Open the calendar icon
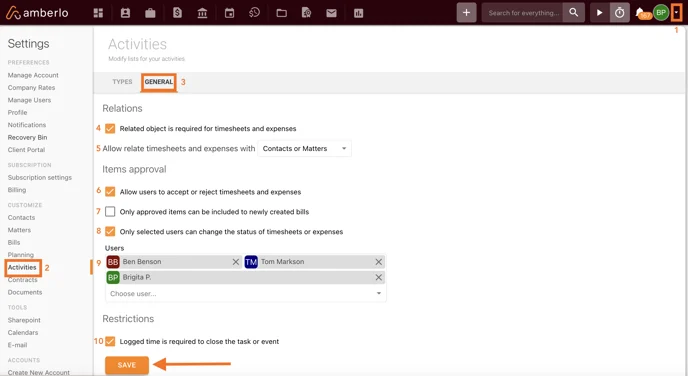688x376 pixels. pyautogui.click(x=229, y=13)
